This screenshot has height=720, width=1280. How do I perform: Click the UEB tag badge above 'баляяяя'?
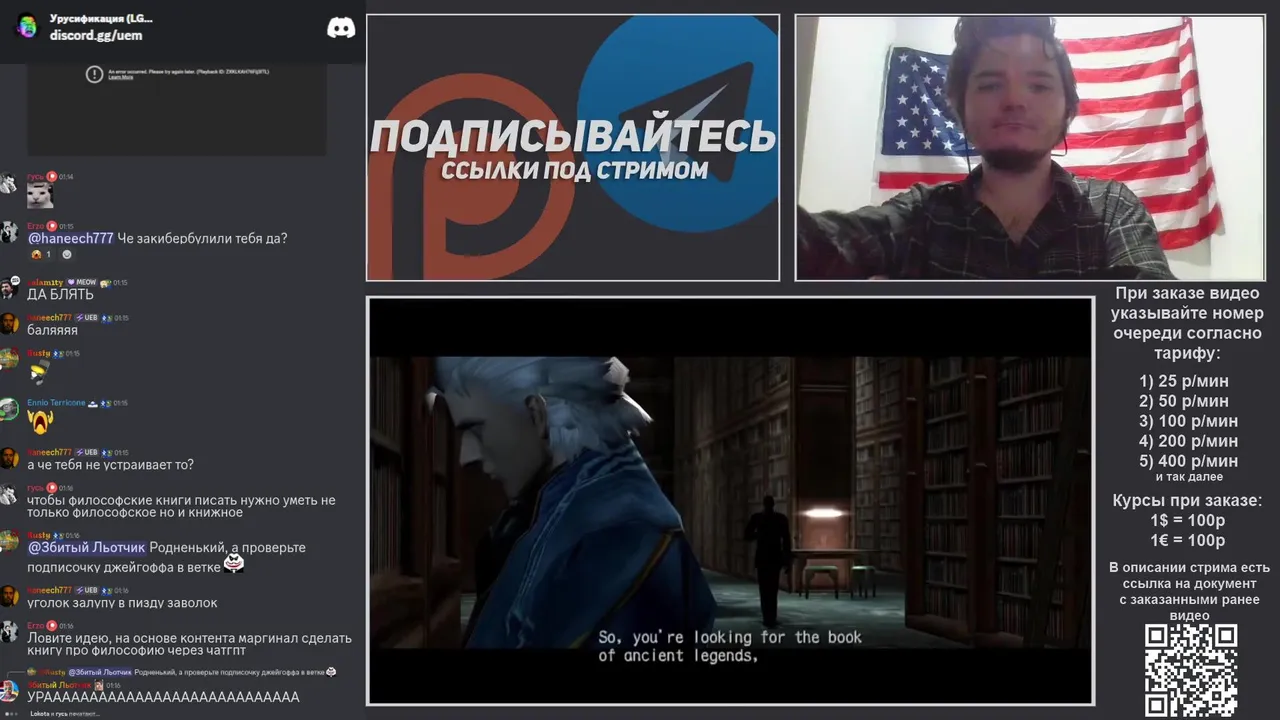(x=86, y=318)
